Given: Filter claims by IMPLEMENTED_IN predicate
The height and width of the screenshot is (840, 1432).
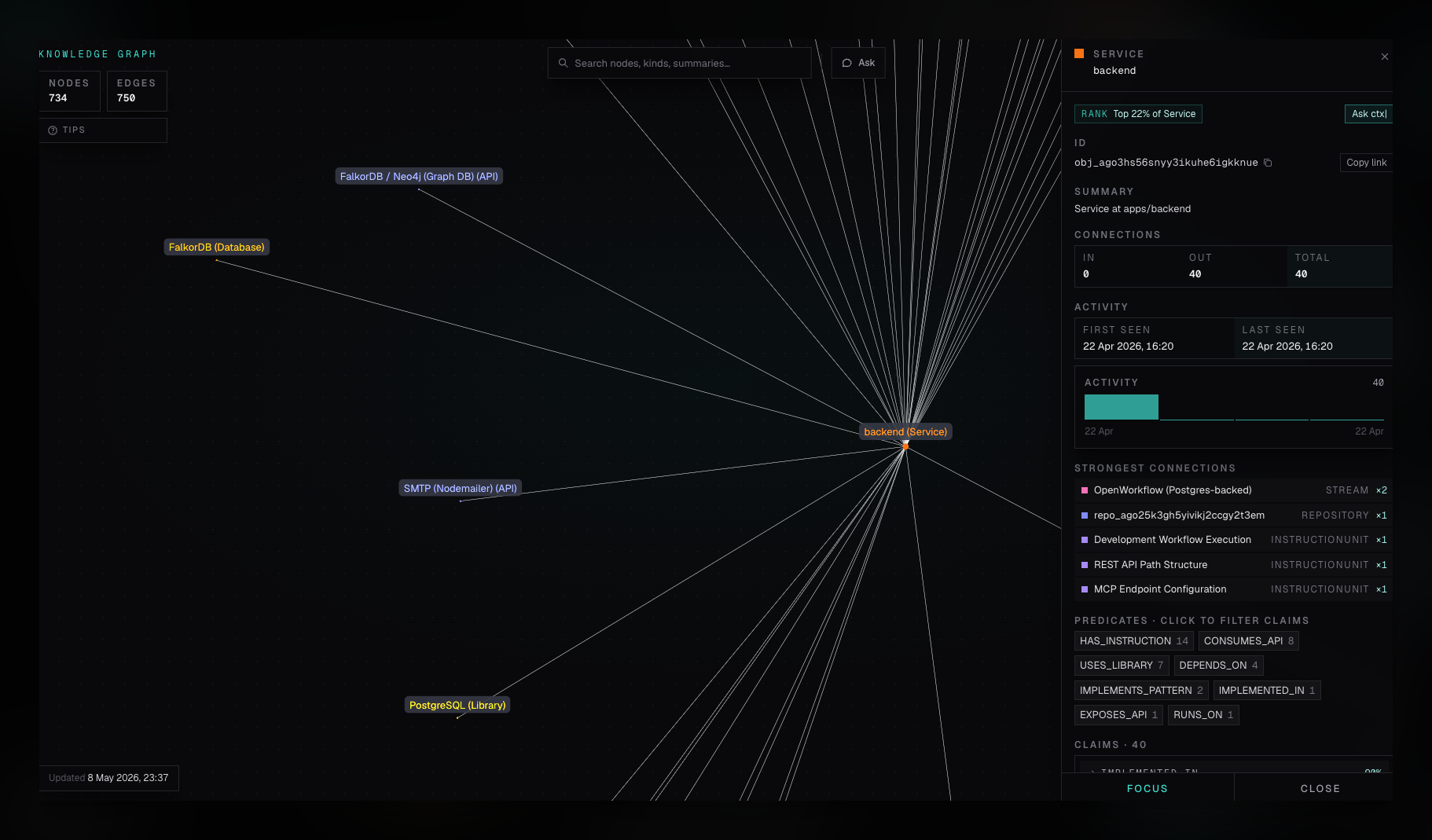Looking at the screenshot, I should tap(1267, 691).
